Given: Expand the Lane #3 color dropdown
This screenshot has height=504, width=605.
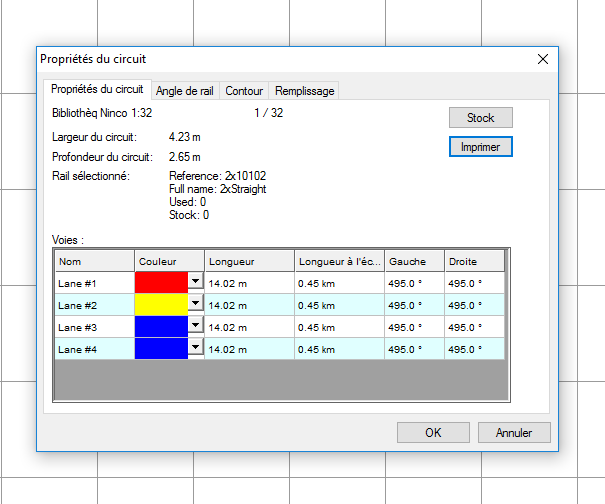Looking at the screenshot, I should (195, 326).
